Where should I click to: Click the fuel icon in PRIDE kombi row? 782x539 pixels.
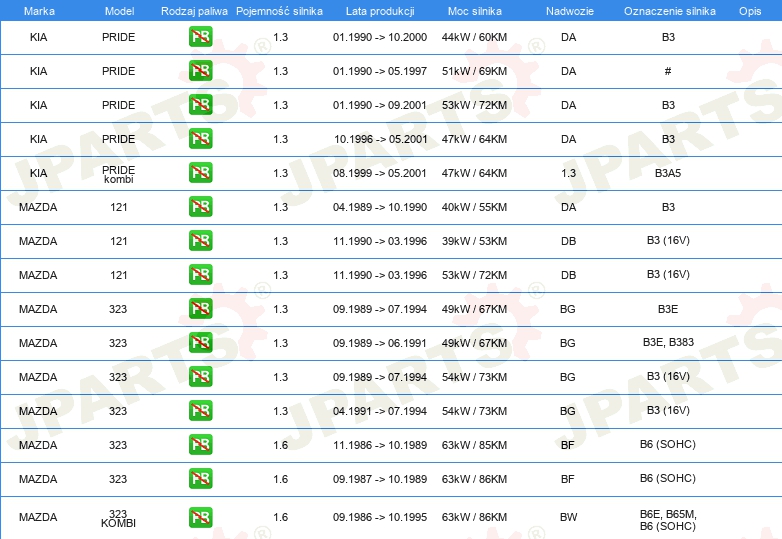(200, 173)
